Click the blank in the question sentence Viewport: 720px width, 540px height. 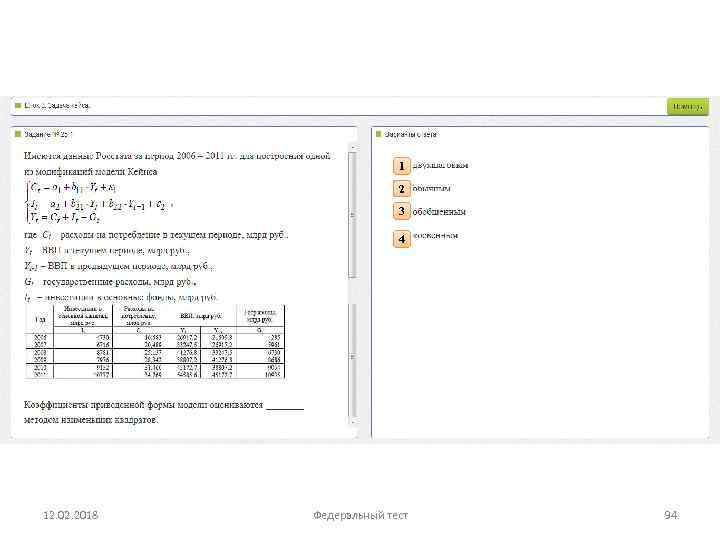click(x=285, y=405)
